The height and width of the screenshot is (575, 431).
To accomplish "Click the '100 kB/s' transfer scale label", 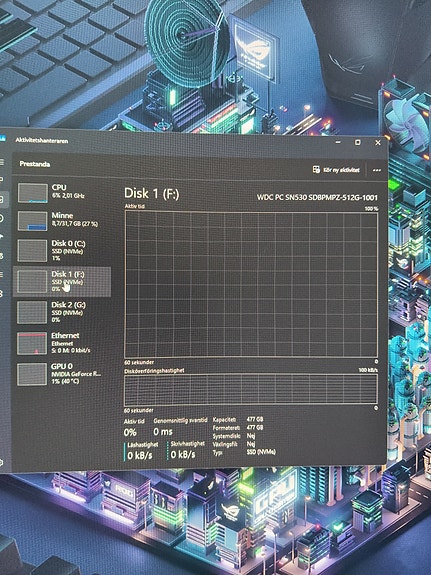I will 368,370.
